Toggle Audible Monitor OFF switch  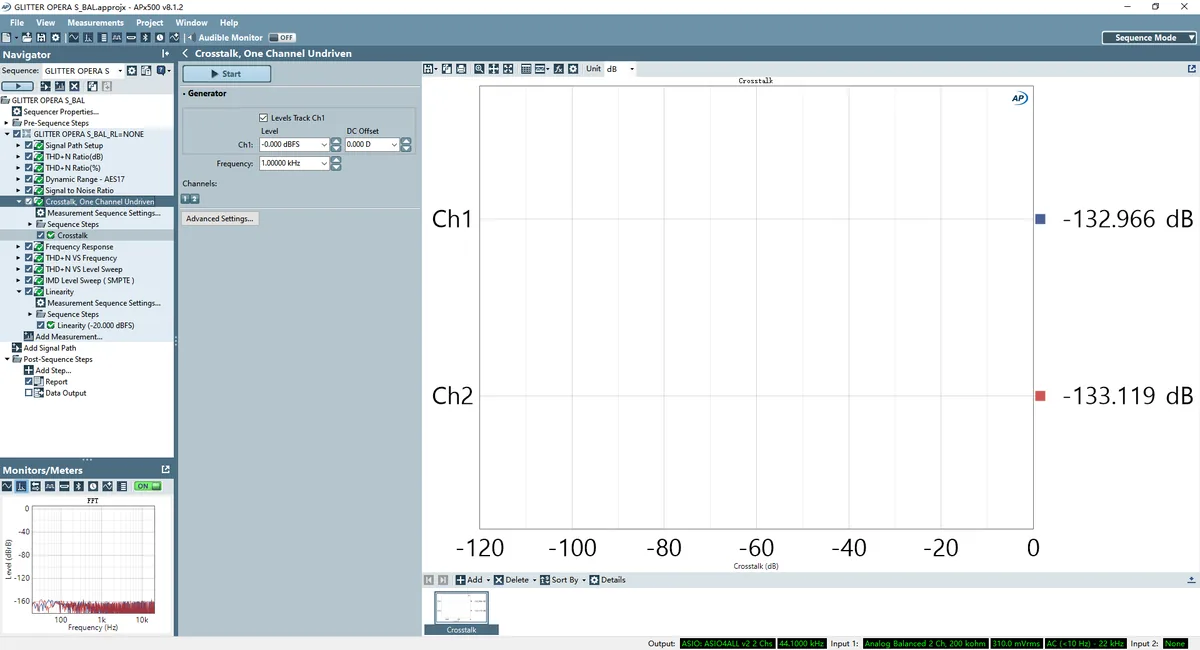click(x=282, y=37)
